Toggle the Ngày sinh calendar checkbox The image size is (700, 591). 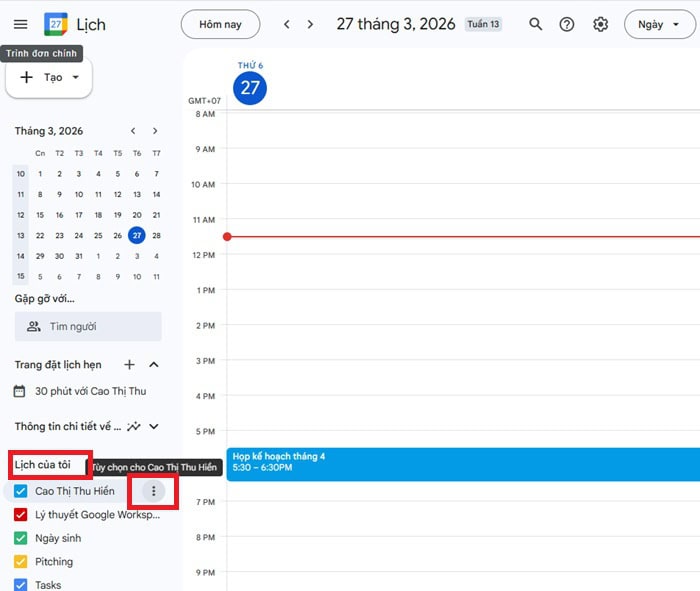21,538
